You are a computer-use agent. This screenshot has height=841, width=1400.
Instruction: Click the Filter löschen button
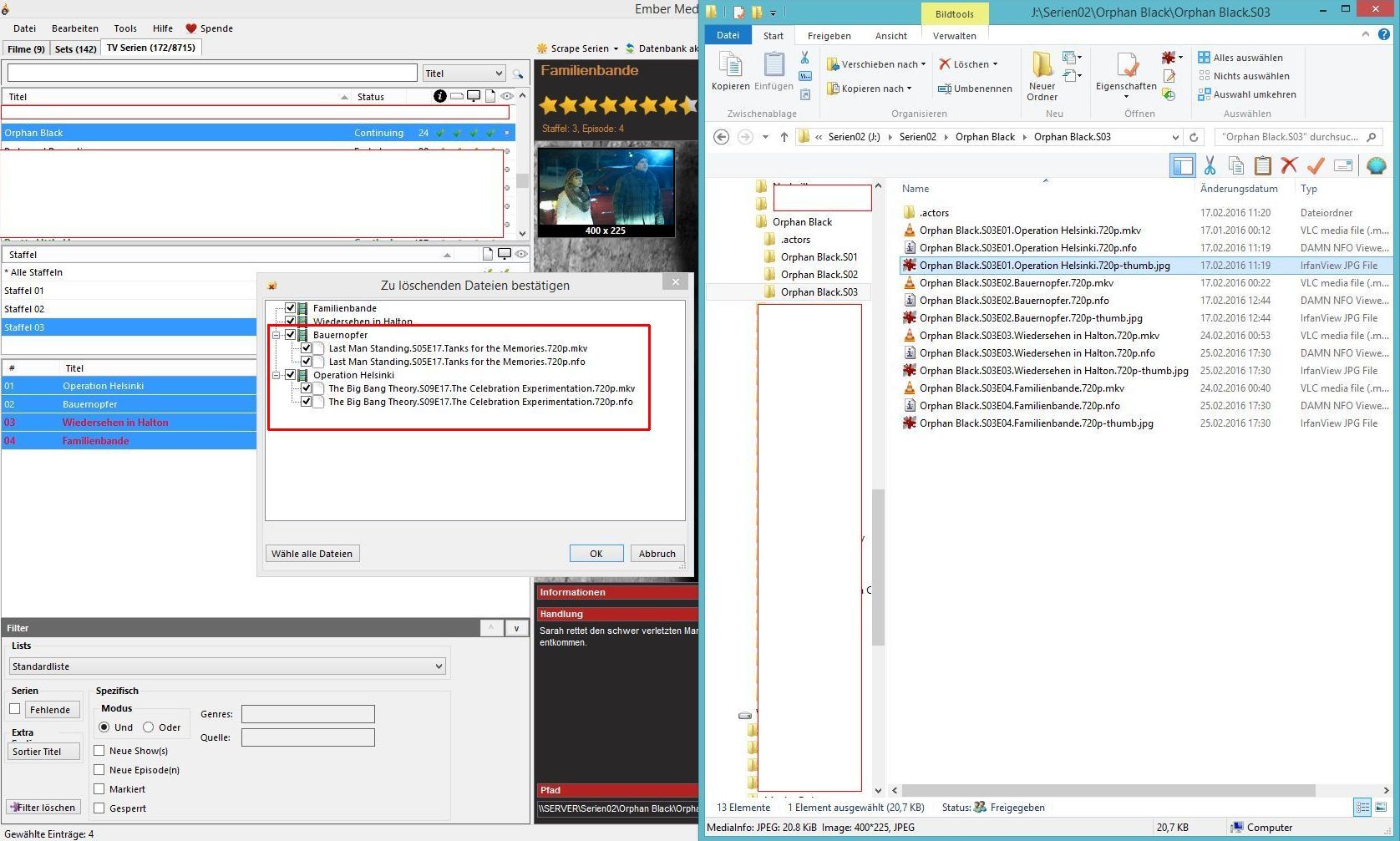tap(43, 808)
